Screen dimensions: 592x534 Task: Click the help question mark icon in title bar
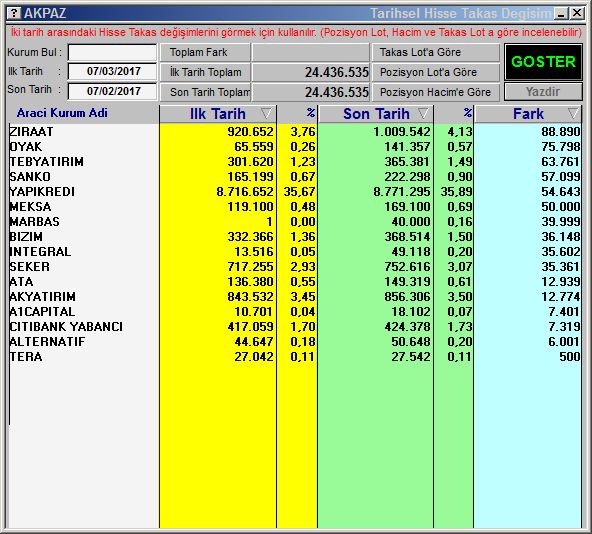(14, 13)
